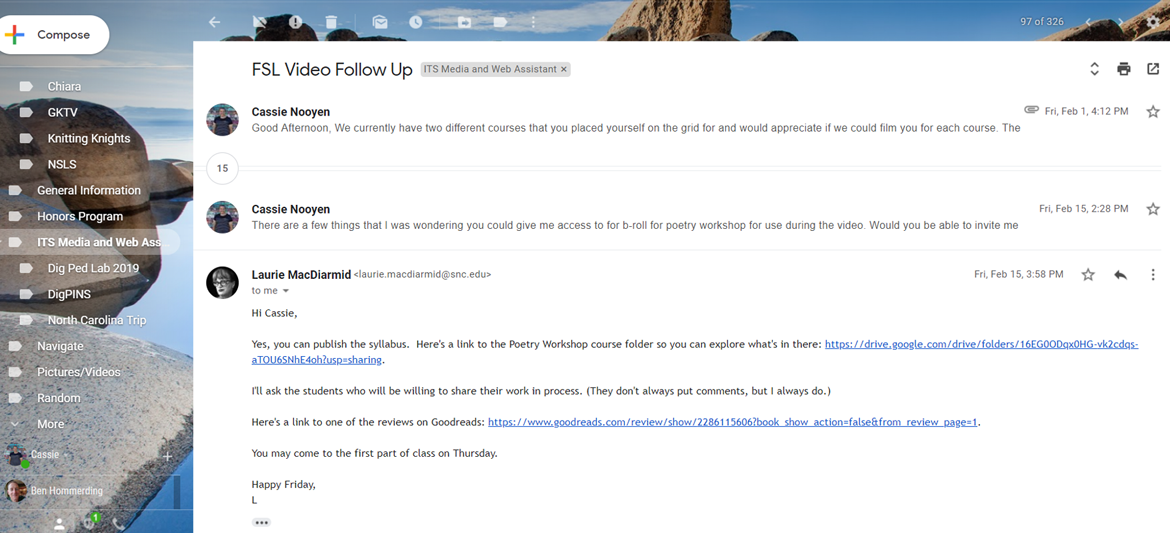Open the Goodreads review link
The width and height of the screenshot is (1170, 533).
pyautogui.click(x=732, y=422)
